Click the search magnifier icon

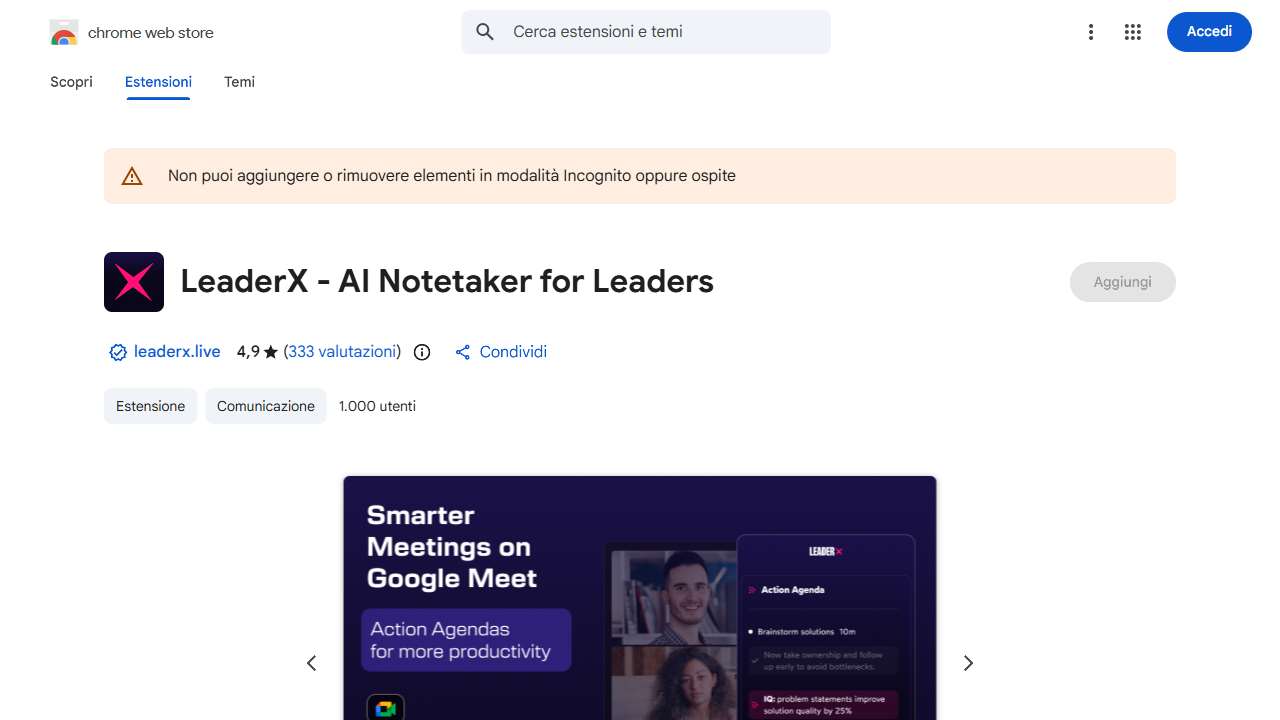pyautogui.click(x=485, y=32)
